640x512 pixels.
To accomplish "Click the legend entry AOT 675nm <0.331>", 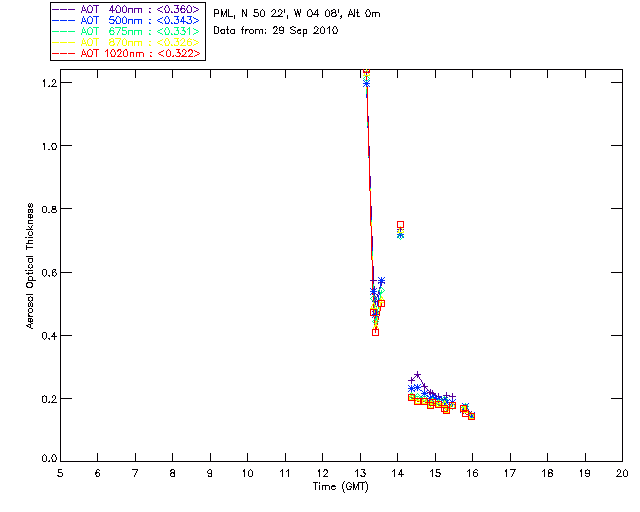I will 128,31.
